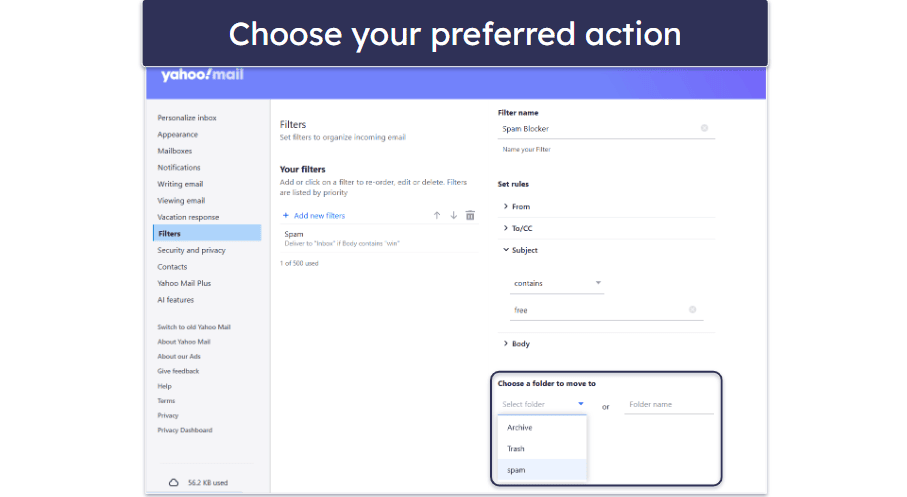This screenshot has height=497, width=907.
Task: Open the Select folder dropdown
Action: [543, 404]
